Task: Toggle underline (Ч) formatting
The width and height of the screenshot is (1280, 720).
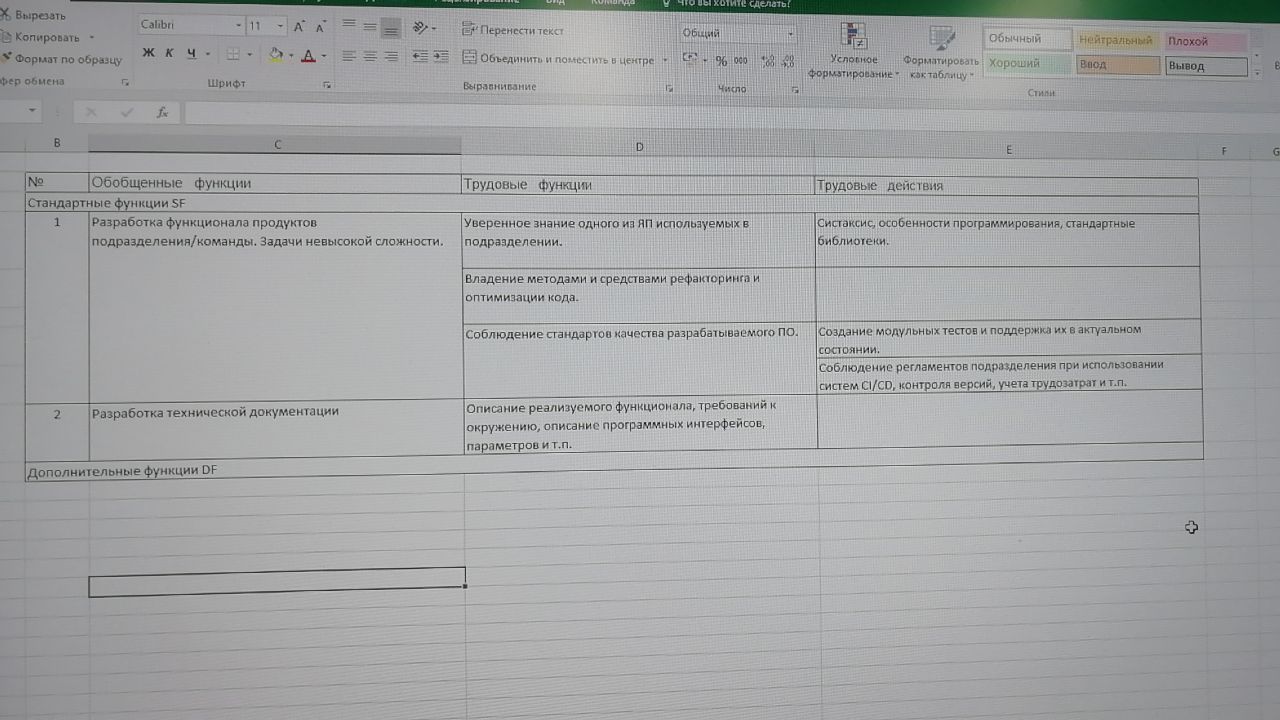Action: [x=190, y=53]
